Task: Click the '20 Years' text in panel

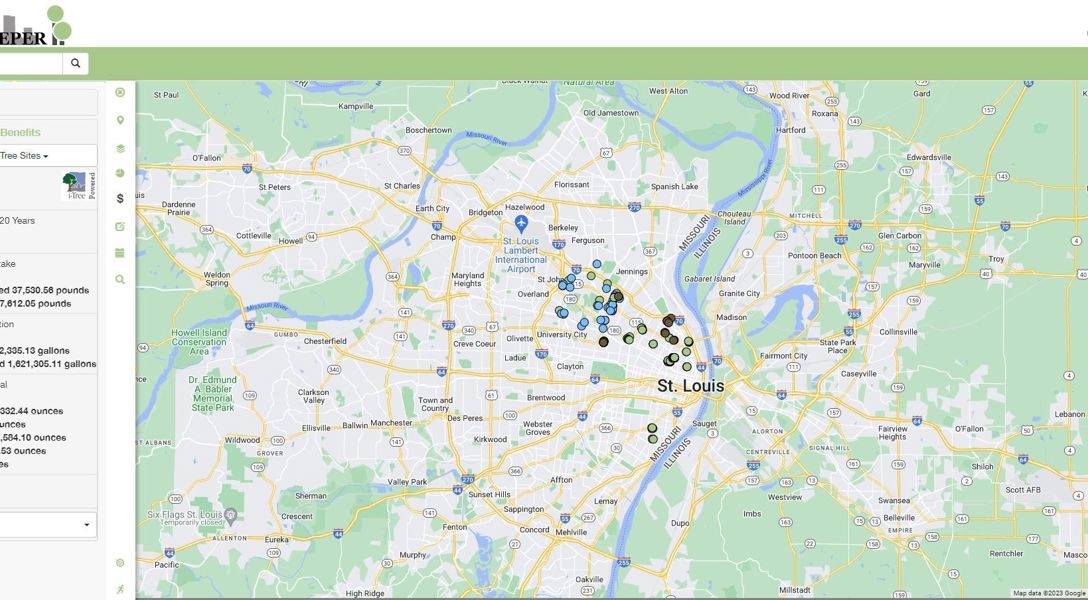Action: pyautogui.click(x=17, y=221)
